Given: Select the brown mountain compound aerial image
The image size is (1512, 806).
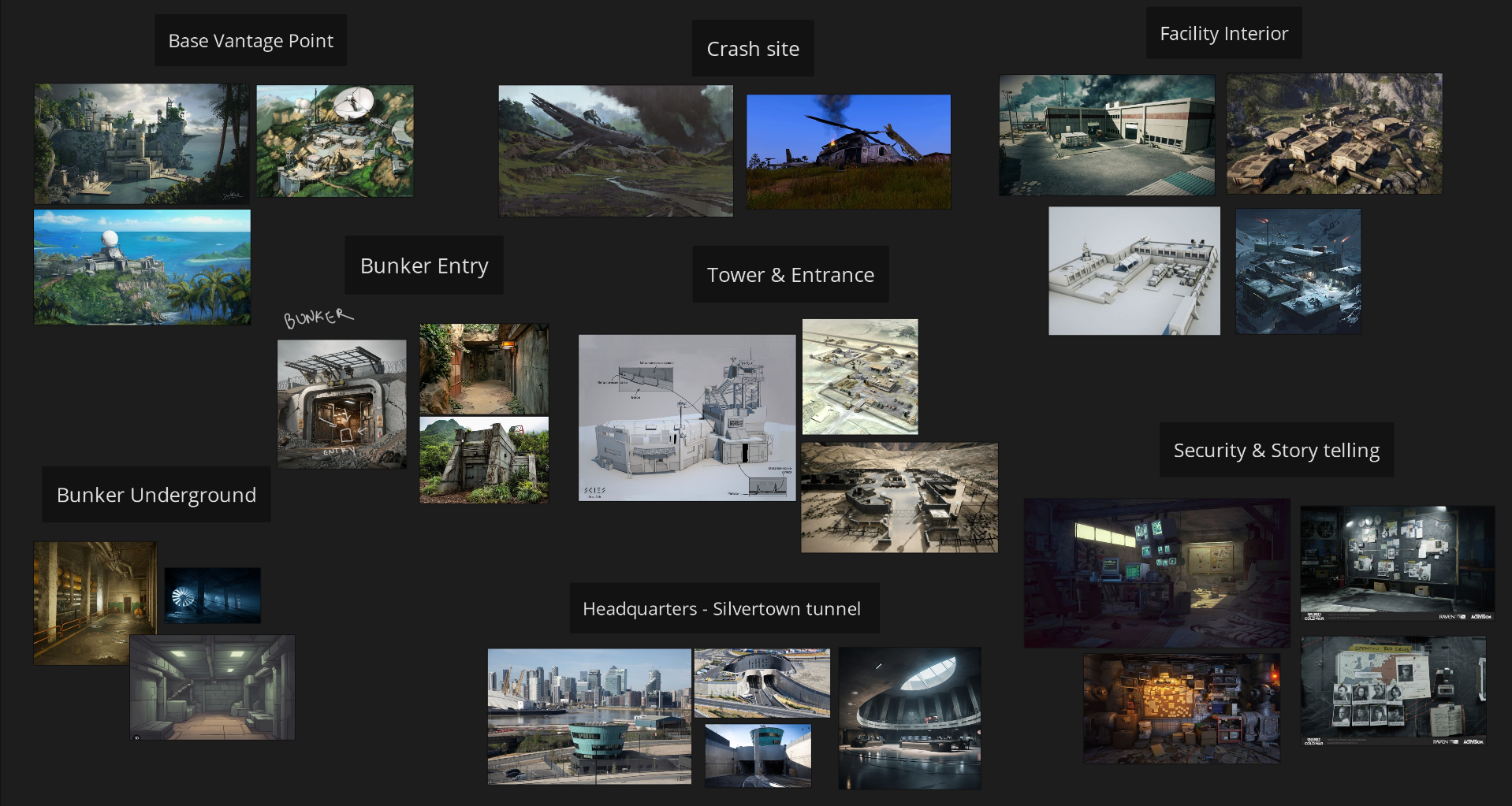Looking at the screenshot, I should pyautogui.click(x=1335, y=134).
